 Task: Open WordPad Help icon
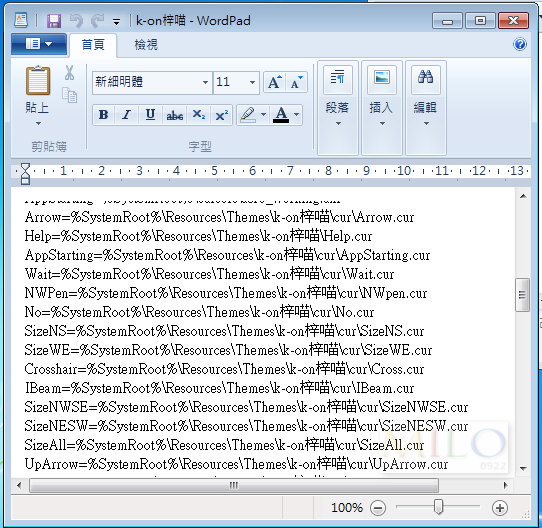click(520, 44)
